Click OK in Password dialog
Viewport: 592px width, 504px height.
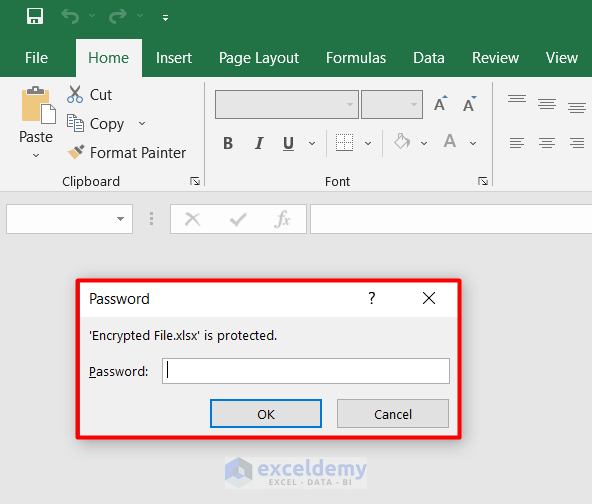coord(266,414)
